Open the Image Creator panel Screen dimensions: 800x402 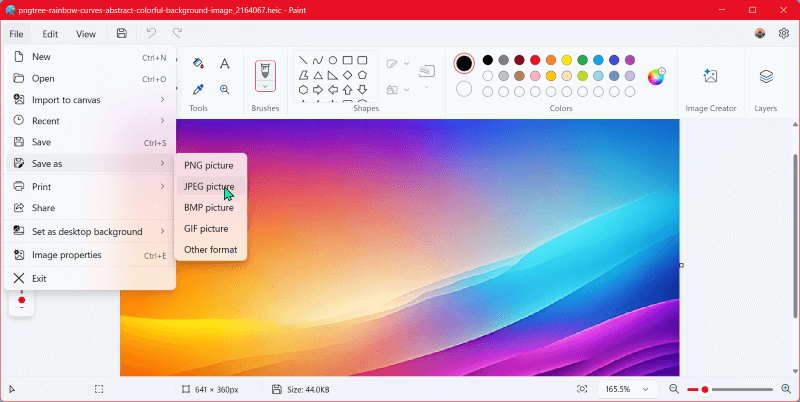710,77
